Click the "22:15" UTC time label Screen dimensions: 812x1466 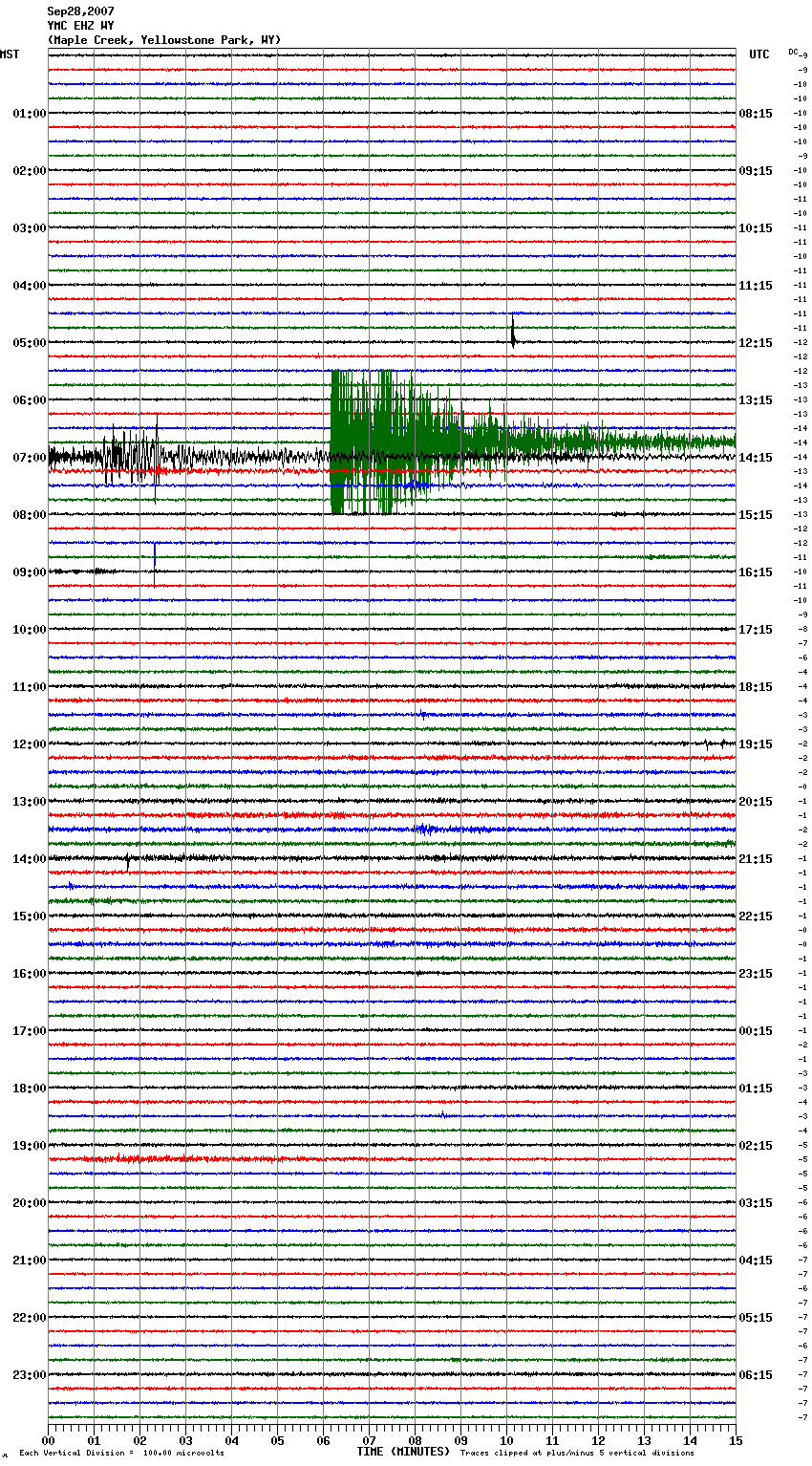756,916
